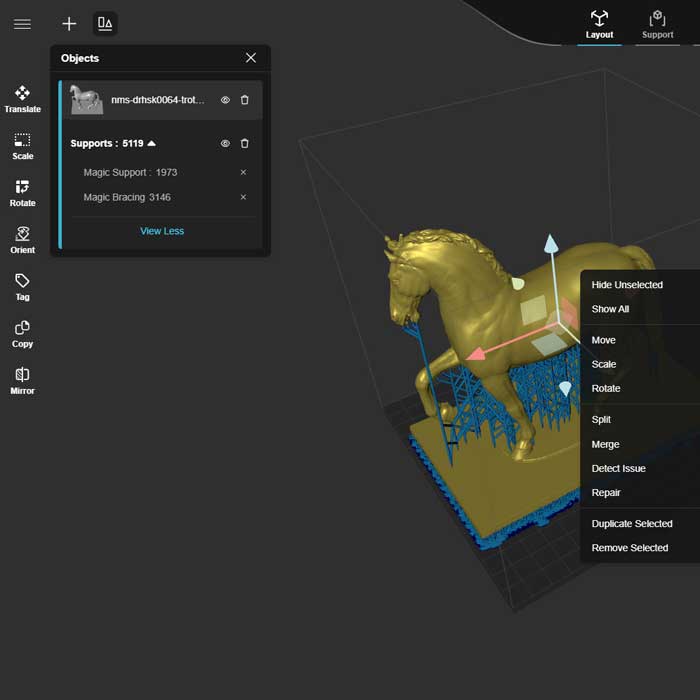This screenshot has width=700, height=700.
Task: Choose Scale in the context menu
Action: 604,364
